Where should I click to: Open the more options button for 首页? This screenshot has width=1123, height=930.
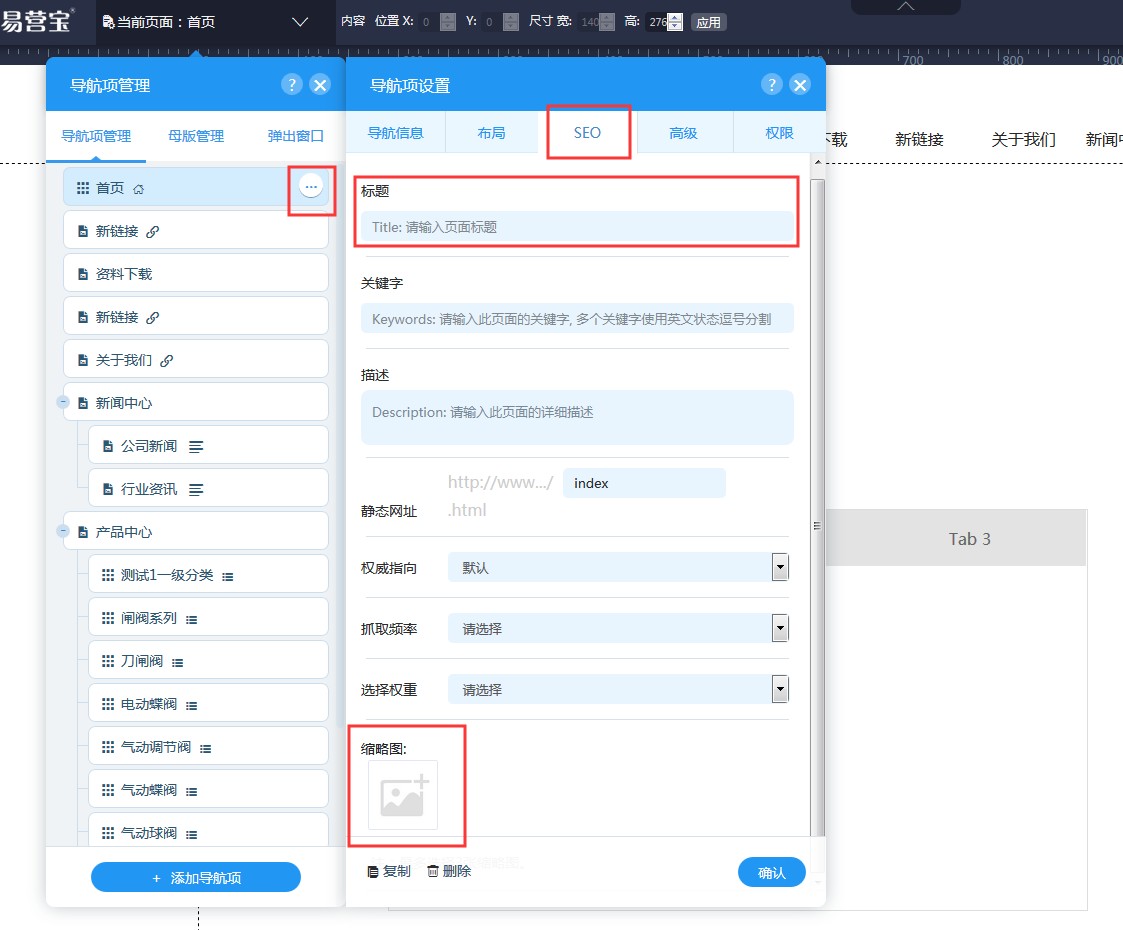coord(311,187)
